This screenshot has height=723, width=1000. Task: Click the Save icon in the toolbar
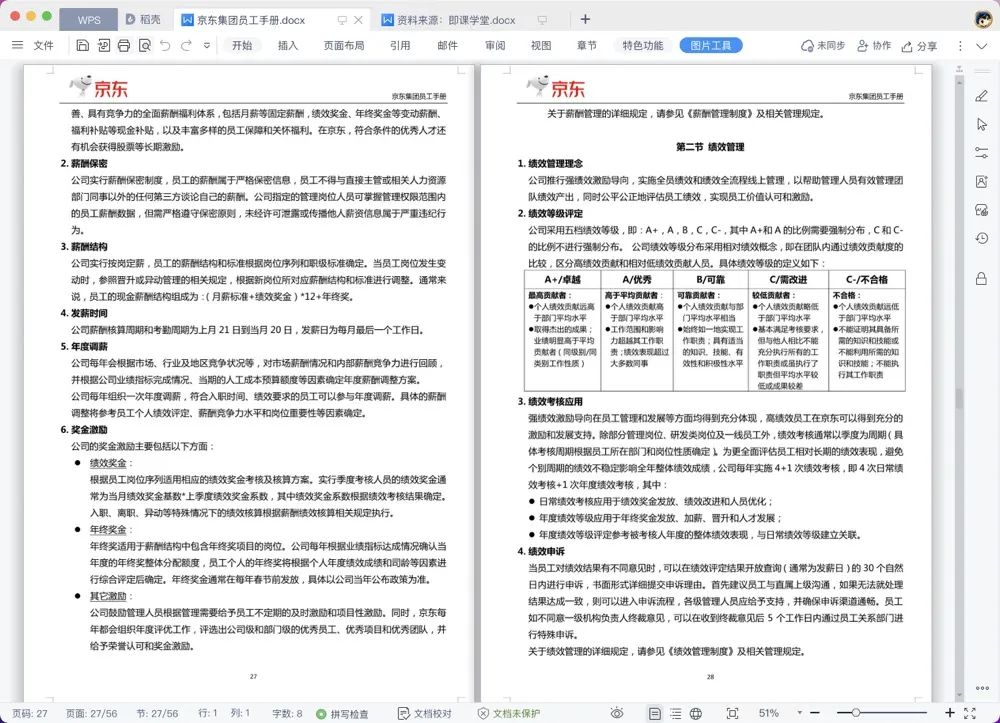point(82,45)
